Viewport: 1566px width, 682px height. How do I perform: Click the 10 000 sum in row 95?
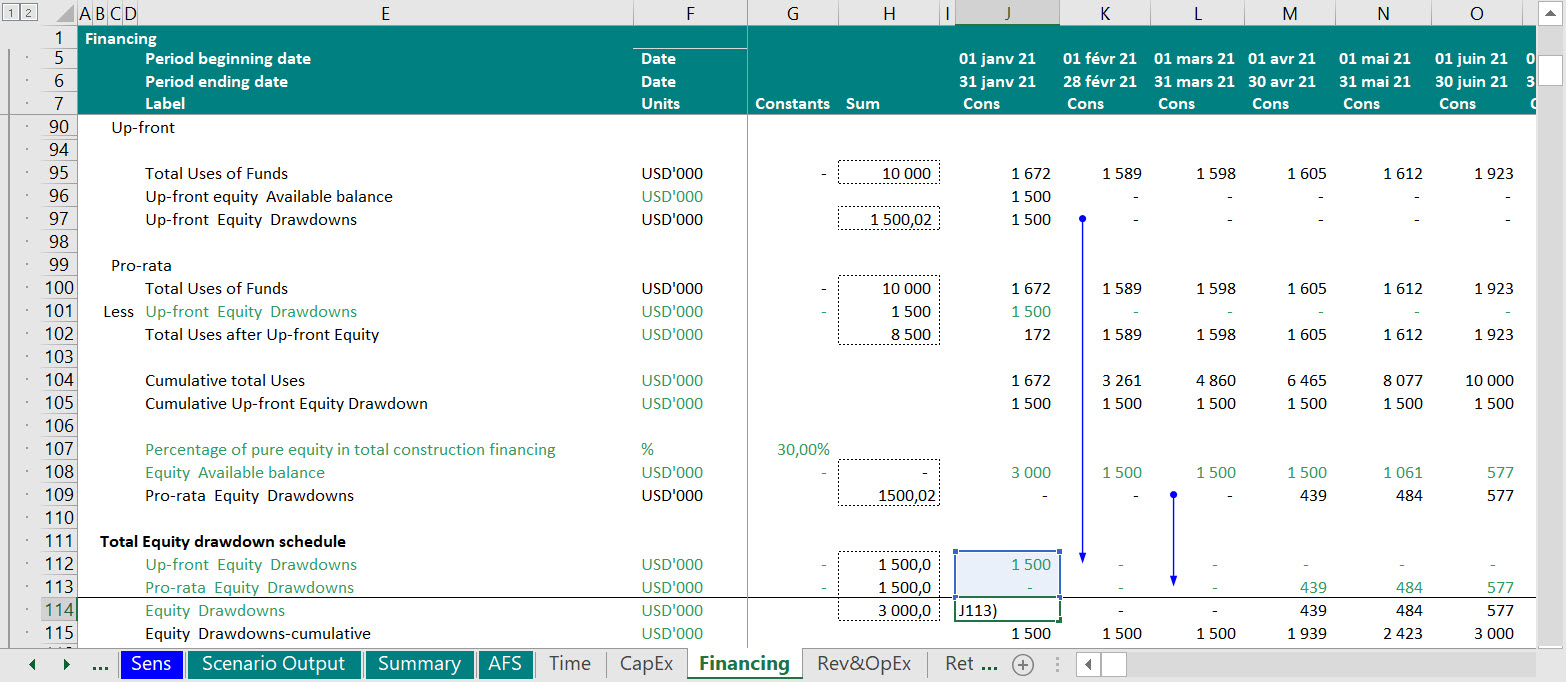coord(889,174)
